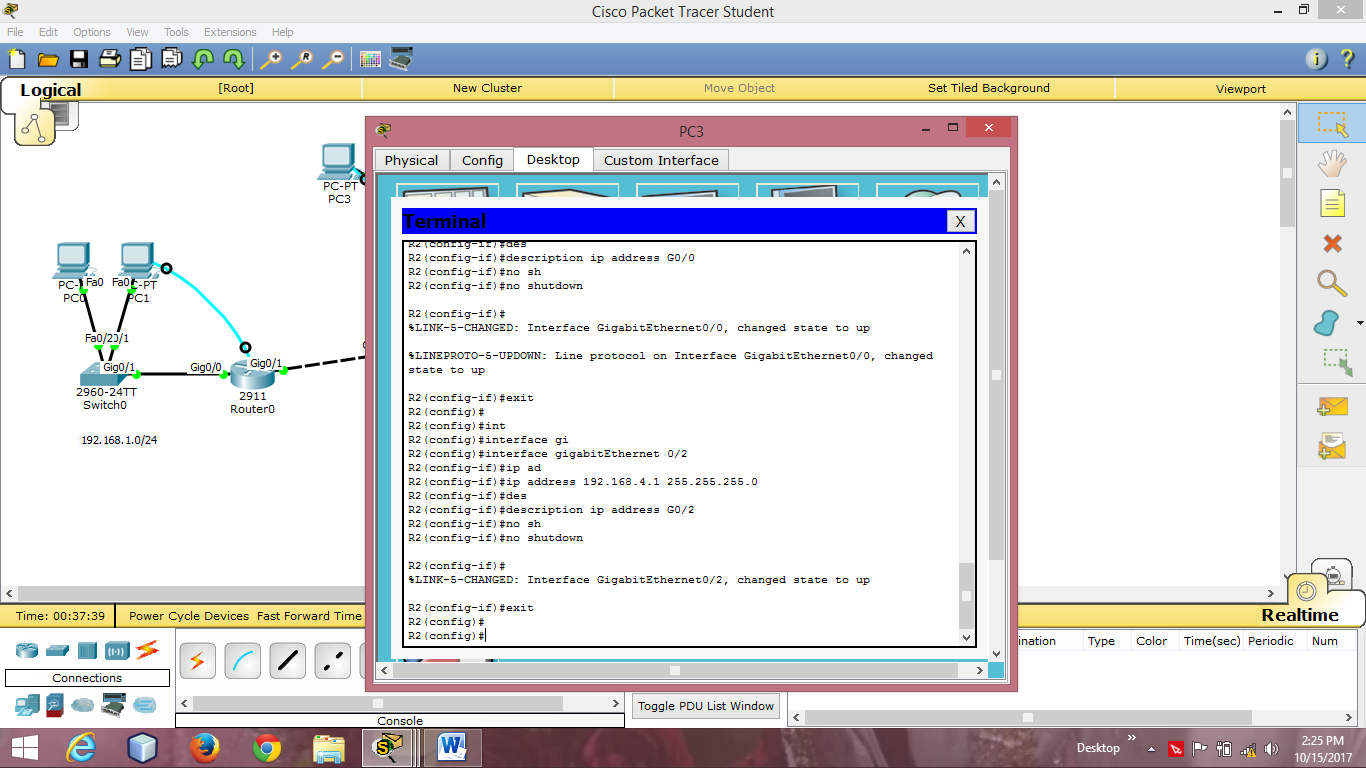Click Toggle PDU List Window
Image resolution: width=1366 pixels, height=768 pixels.
706,706
